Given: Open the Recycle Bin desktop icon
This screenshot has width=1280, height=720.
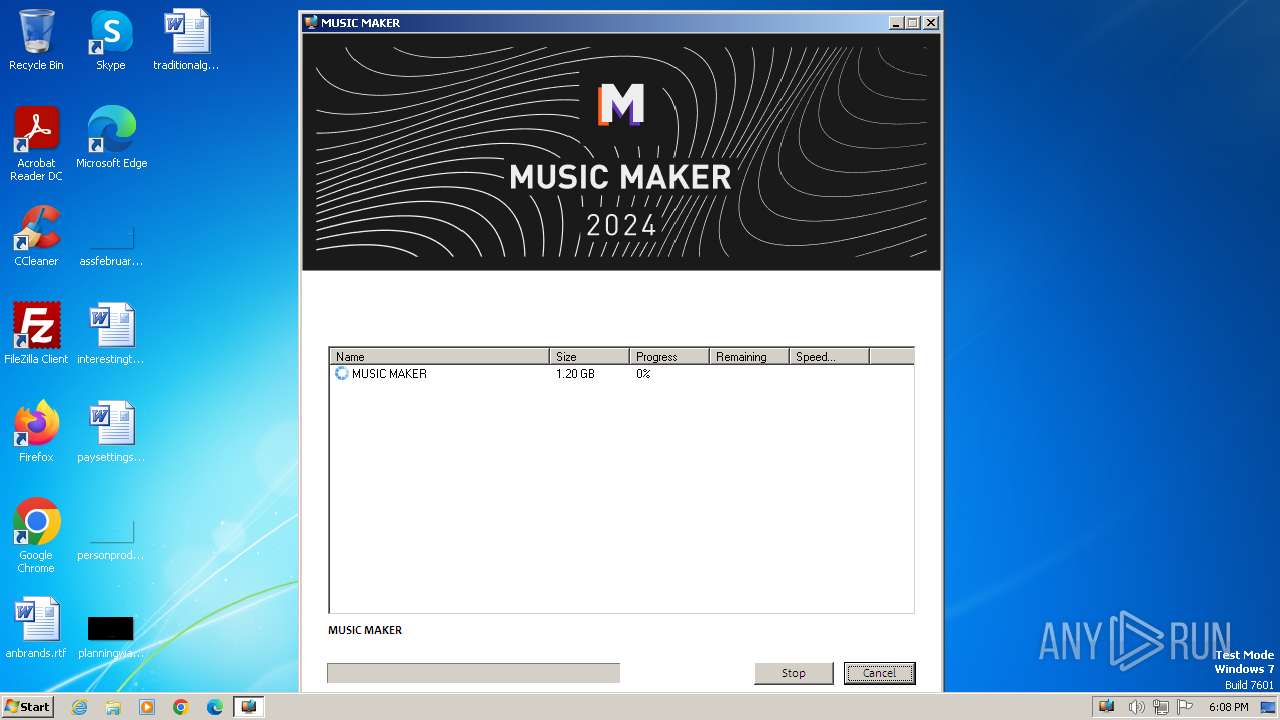Looking at the screenshot, I should coord(36,40).
